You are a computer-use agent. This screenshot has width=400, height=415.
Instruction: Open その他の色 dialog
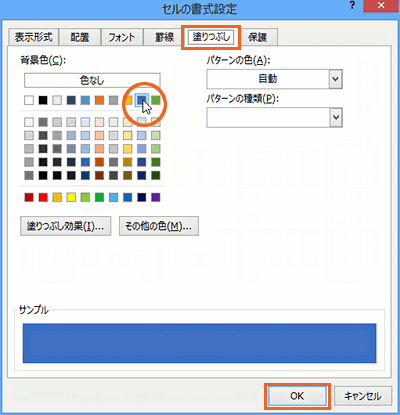click(159, 226)
